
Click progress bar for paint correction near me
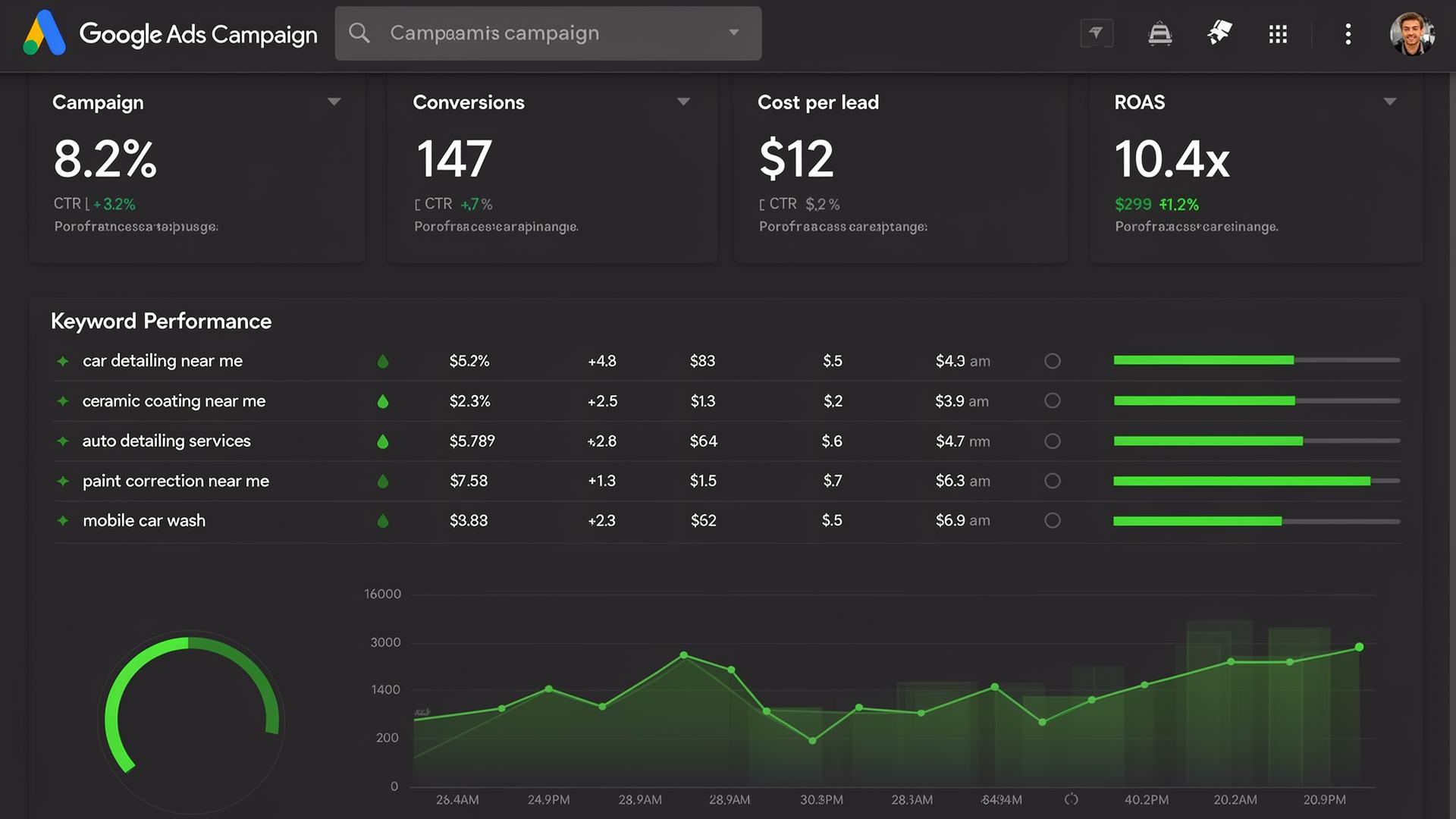pyautogui.click(x=1257, y=481)
